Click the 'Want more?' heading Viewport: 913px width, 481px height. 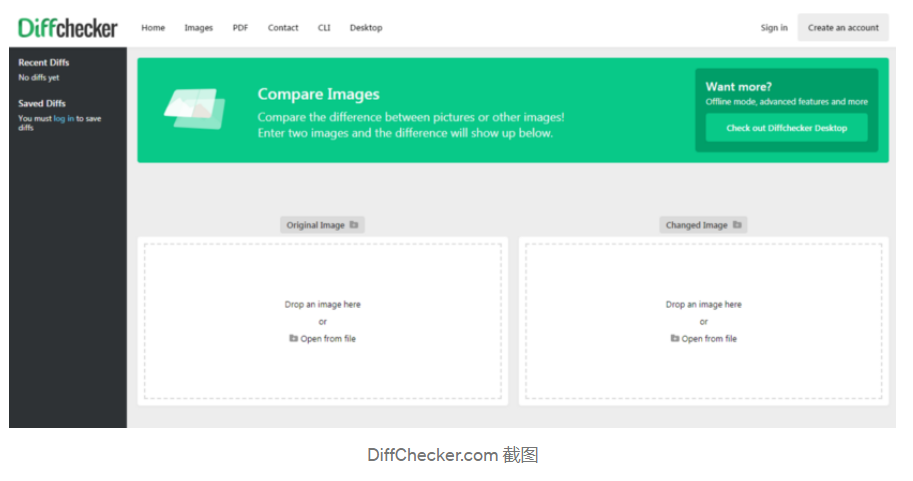tap(738, 87)
